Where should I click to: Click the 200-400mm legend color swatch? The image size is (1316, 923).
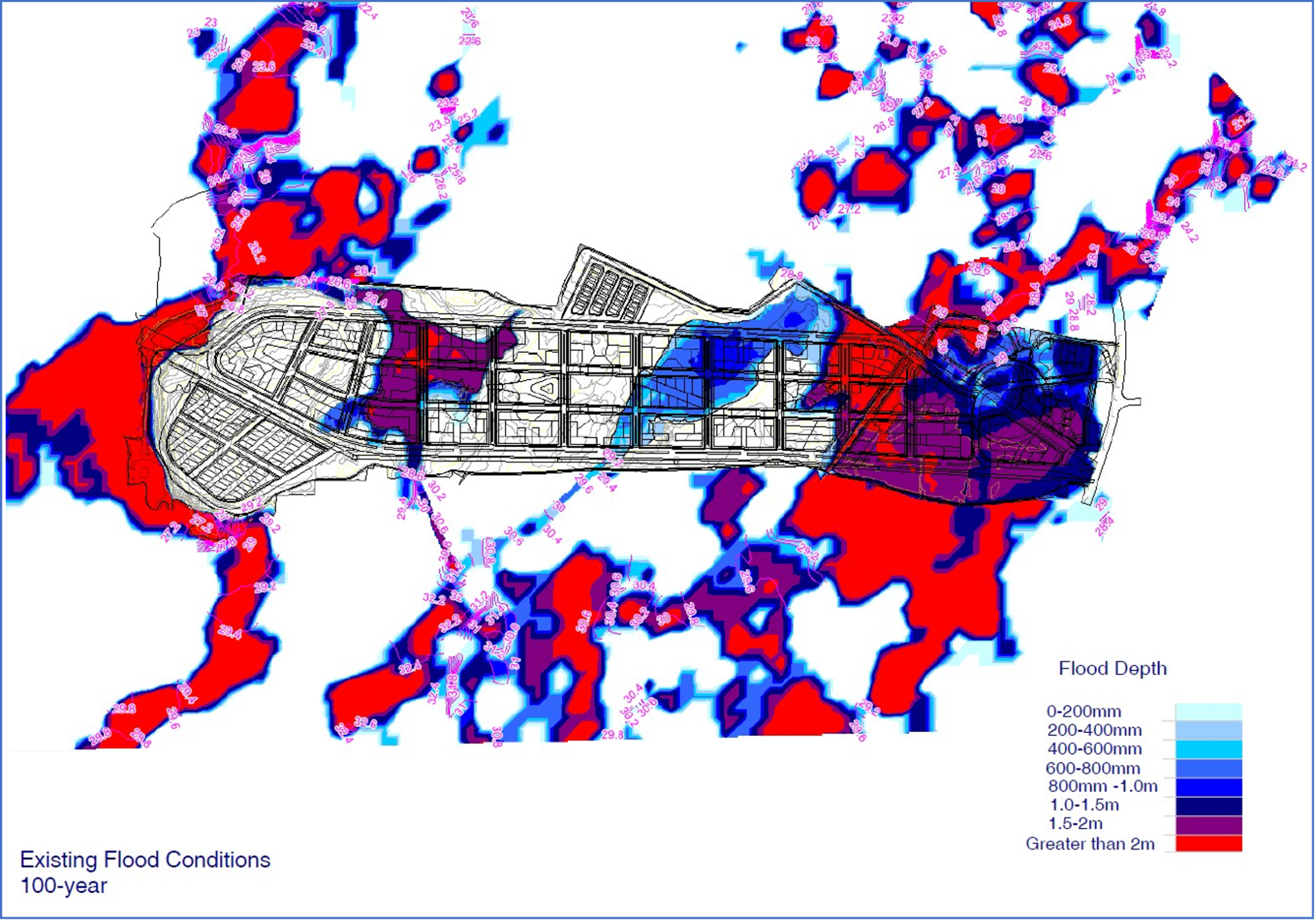pos(1208,730)
